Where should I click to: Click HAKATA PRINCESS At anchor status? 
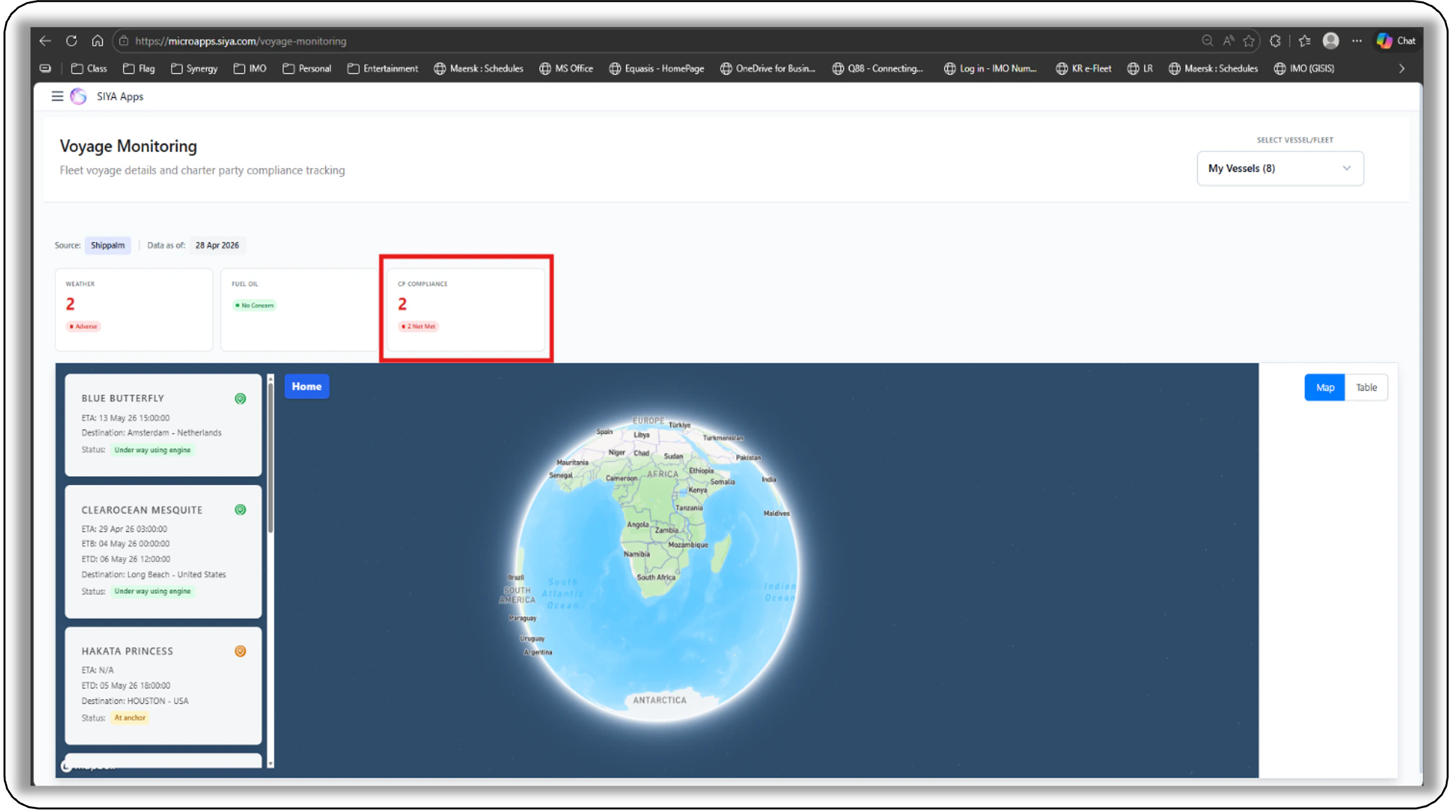click(x=130, y=718)
